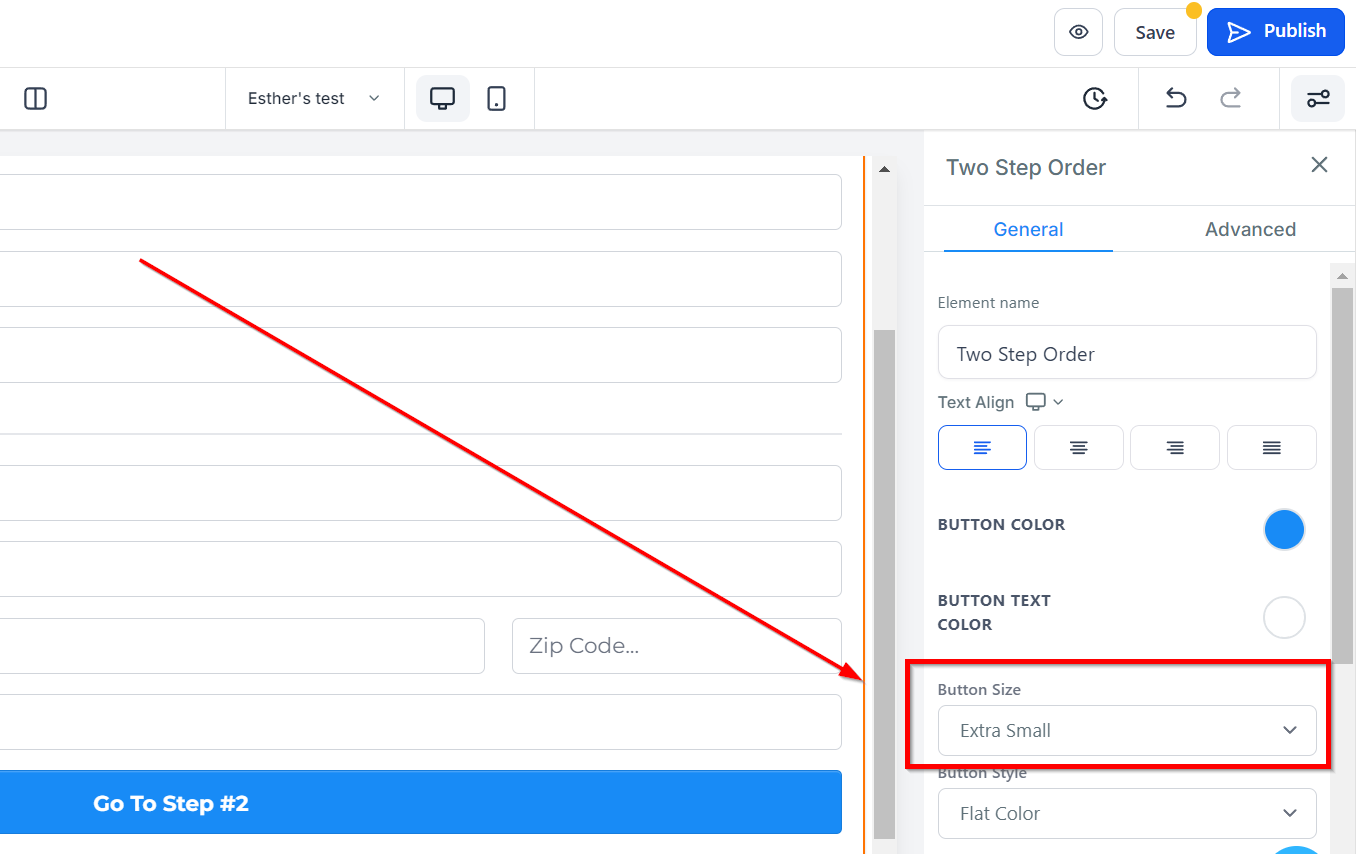Align text center
Screen dimensions: 1356x854
(x=1079, y=448)
